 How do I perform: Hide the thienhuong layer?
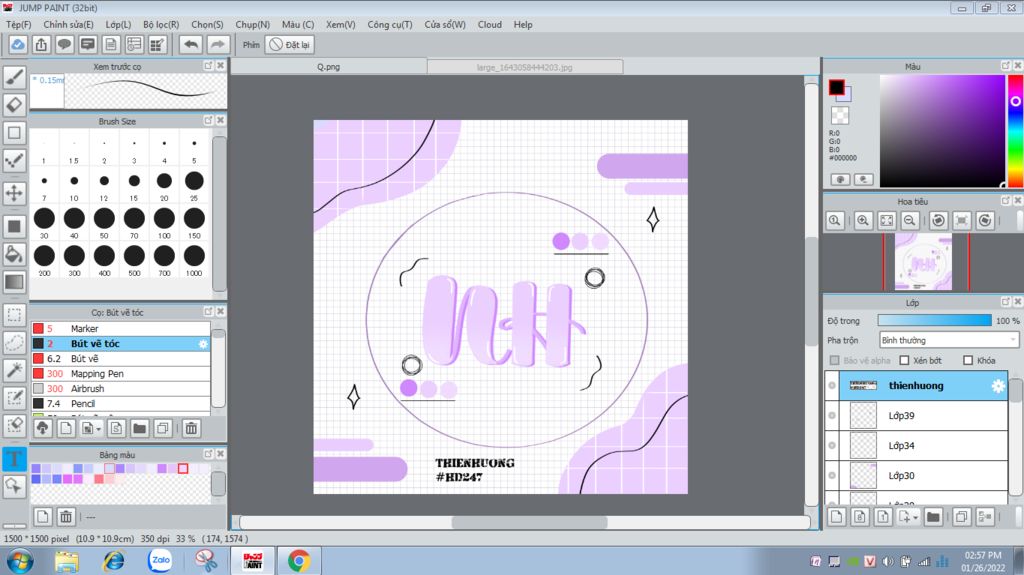tap(832, 386)
